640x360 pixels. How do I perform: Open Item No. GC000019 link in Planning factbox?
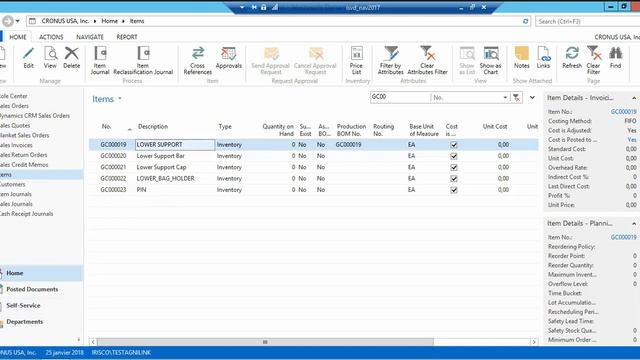[x=623, y=237]
